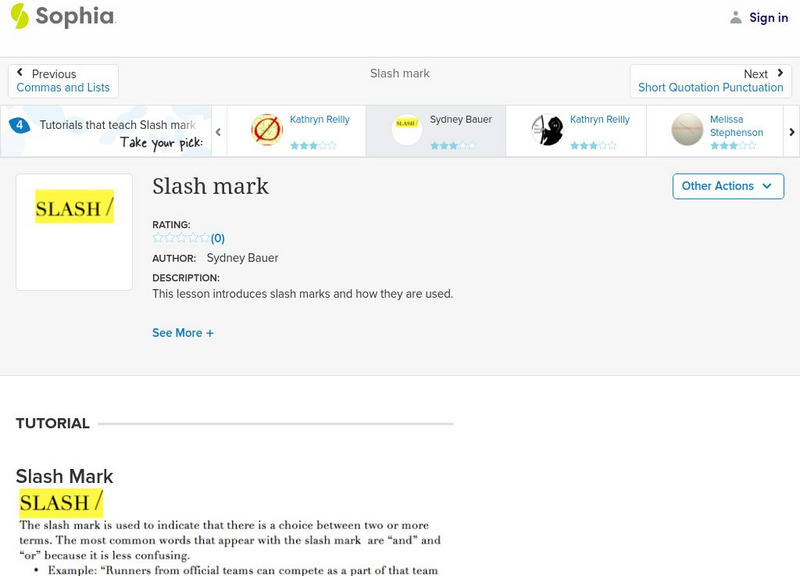Click the user profile icon beside Sign in
Image resolution: width=800 pixels, height=576 pixels.
coord(735,17)
